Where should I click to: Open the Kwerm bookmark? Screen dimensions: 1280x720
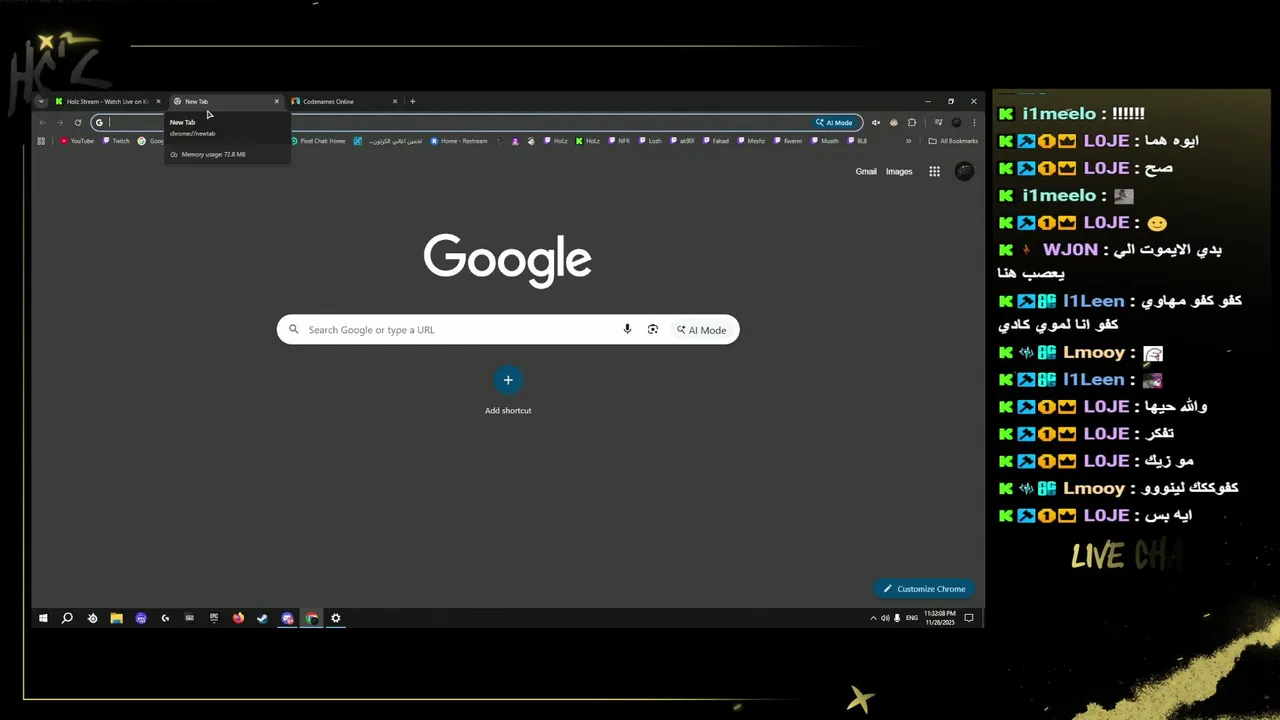click(787, 141)
